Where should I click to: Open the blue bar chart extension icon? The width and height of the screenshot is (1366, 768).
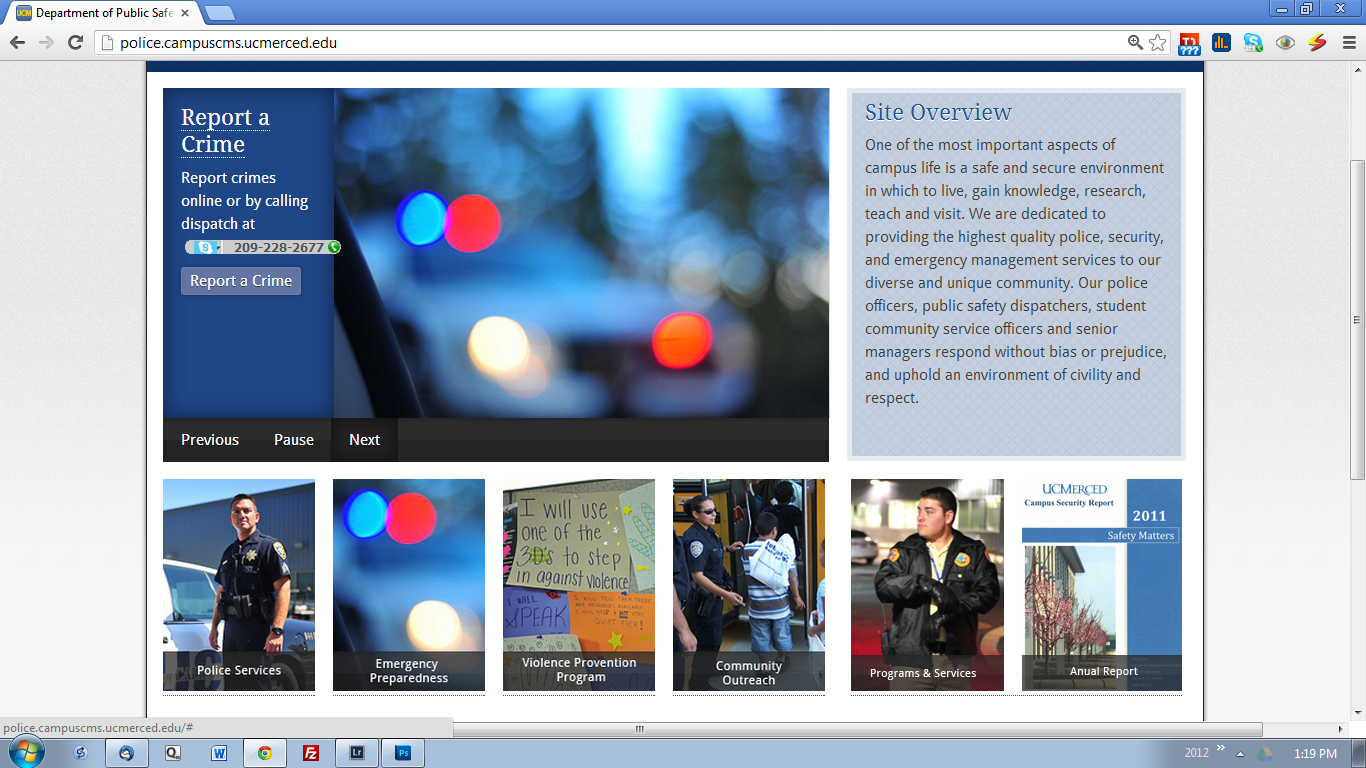pyautogui.click(x=1221, y=42)
